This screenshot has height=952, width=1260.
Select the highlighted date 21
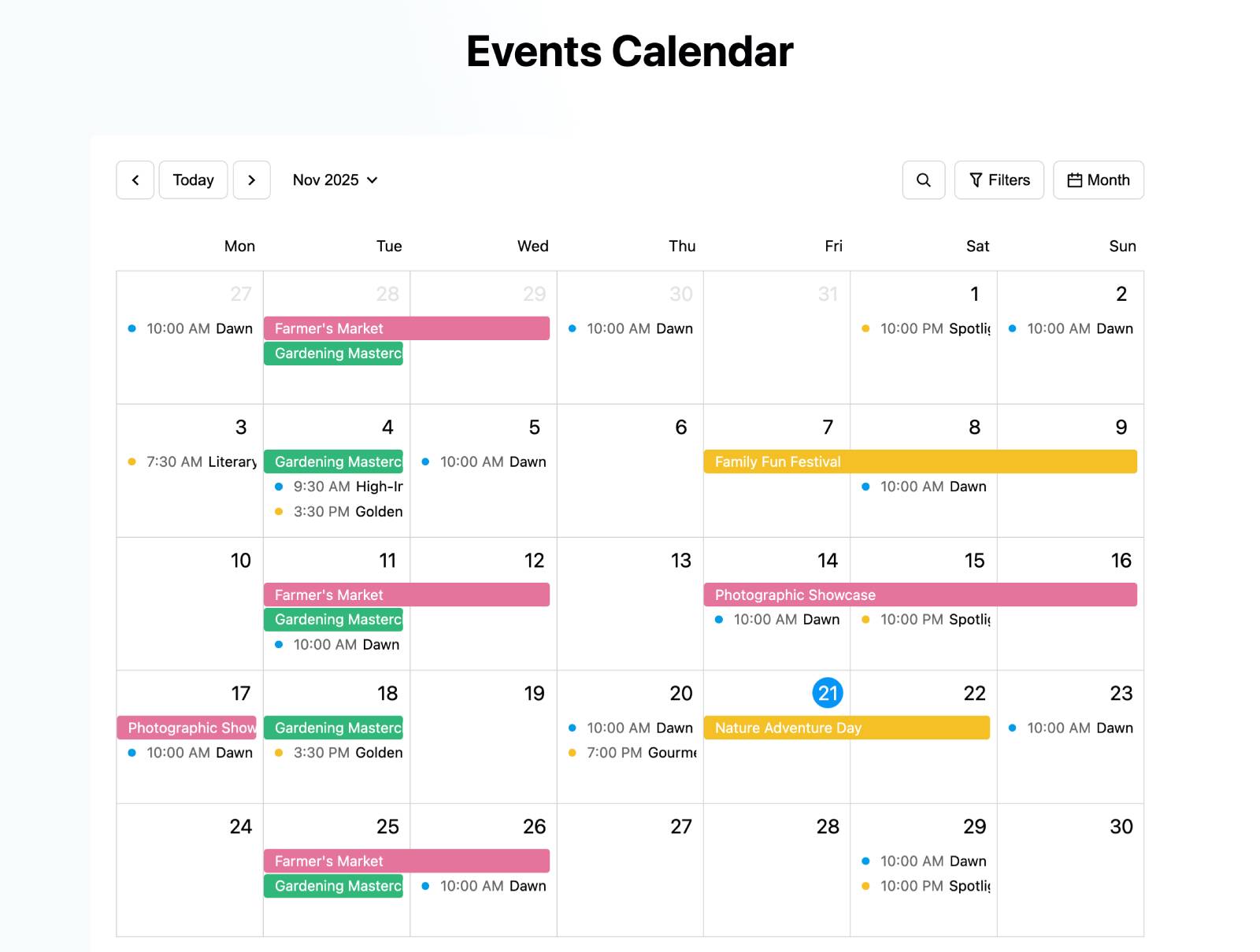click(x=827, y=693)
